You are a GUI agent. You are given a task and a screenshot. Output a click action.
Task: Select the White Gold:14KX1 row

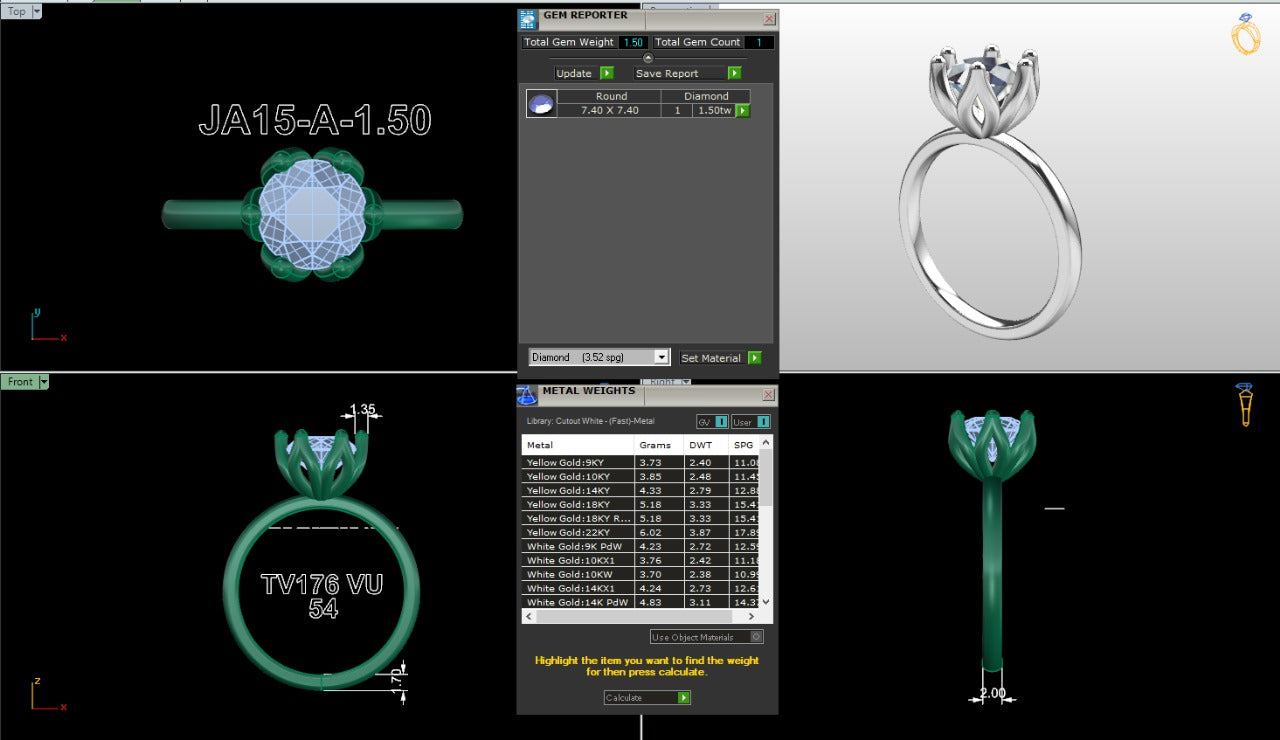click(x=640, y=589)
